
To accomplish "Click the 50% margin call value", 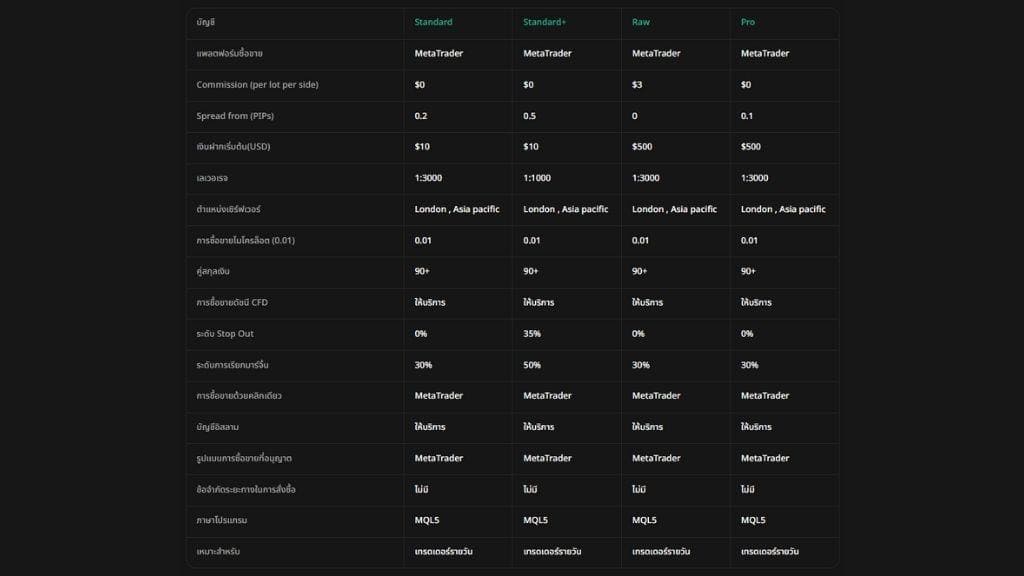I will pos(532,365).
